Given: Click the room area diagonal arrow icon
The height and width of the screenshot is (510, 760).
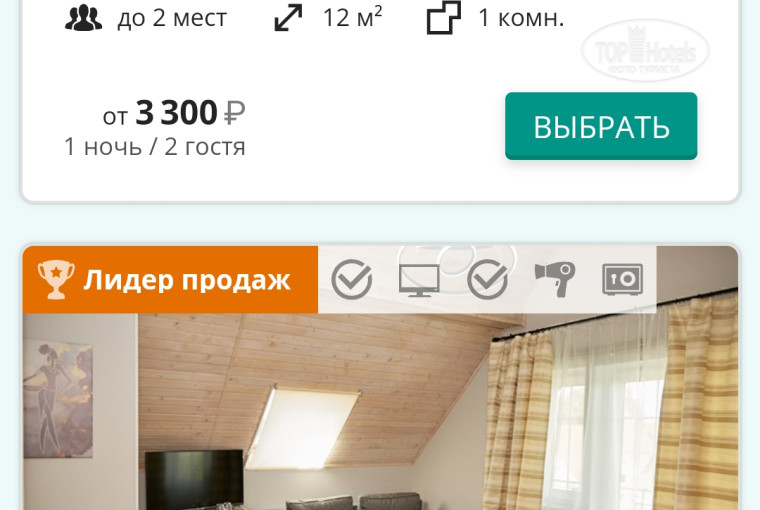Looking at the screenshot, I should click(288, 18).
